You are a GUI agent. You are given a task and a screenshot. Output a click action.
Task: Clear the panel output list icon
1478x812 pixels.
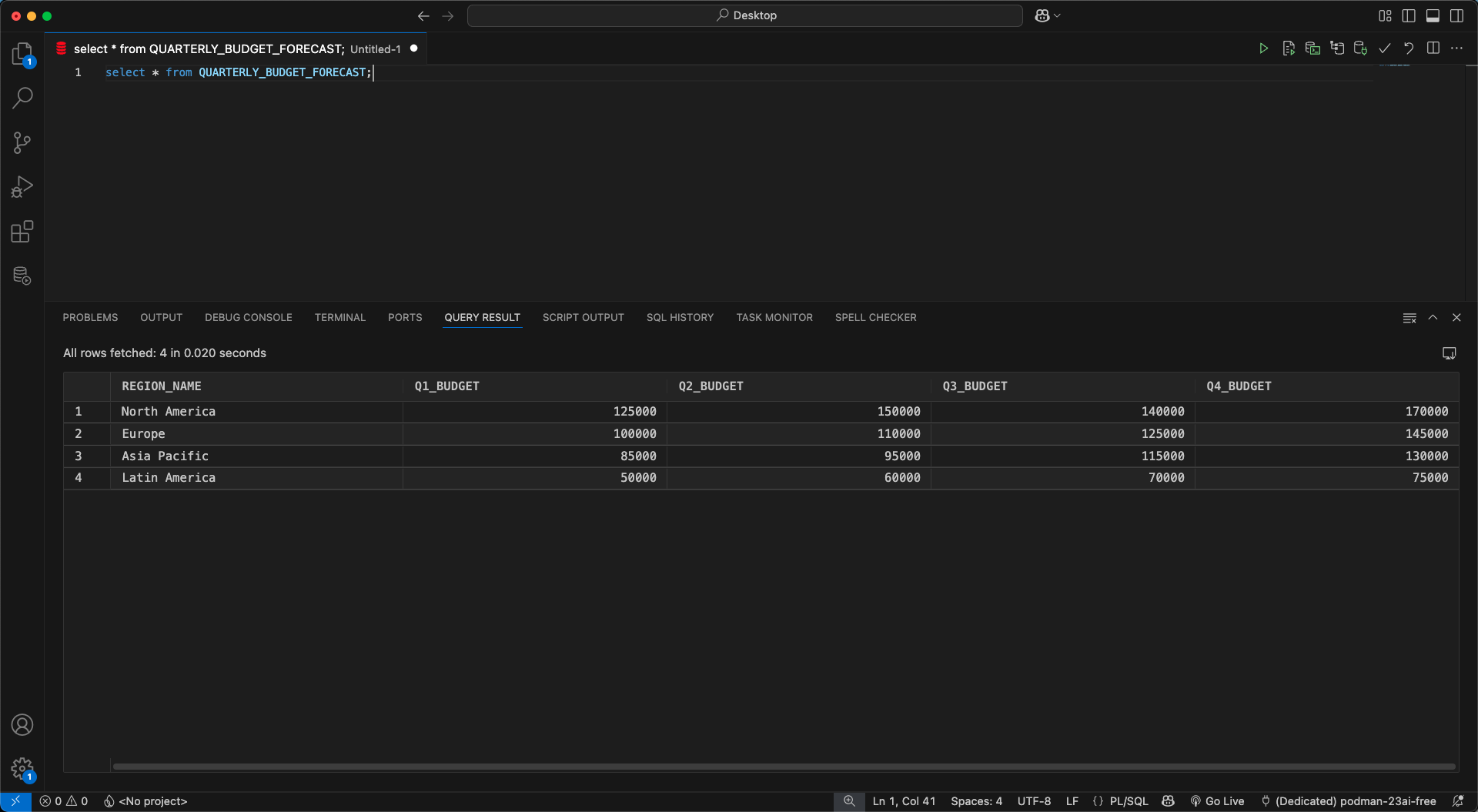[x=1409, y=318]
